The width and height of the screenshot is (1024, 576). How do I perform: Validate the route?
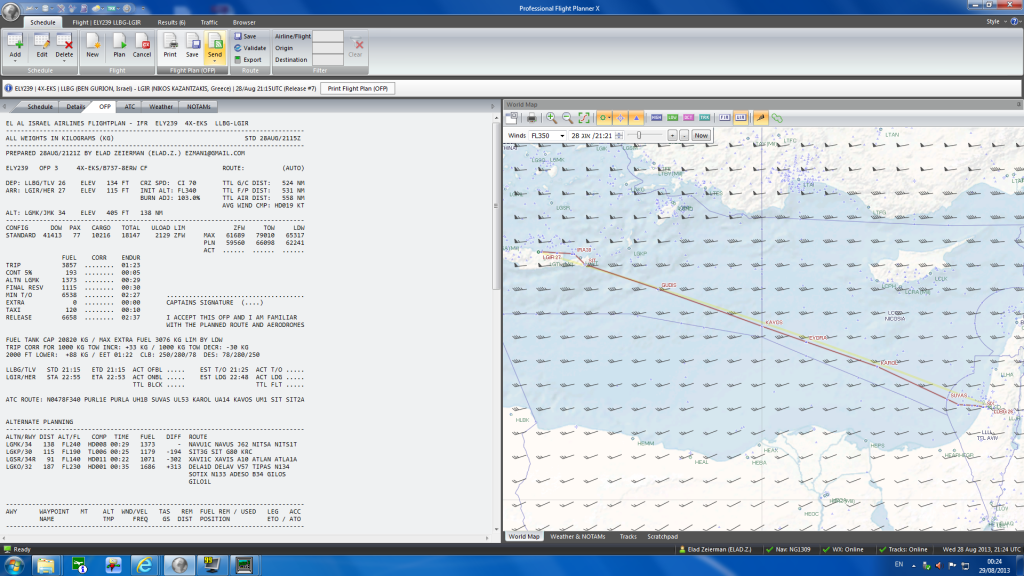(251, 47)
